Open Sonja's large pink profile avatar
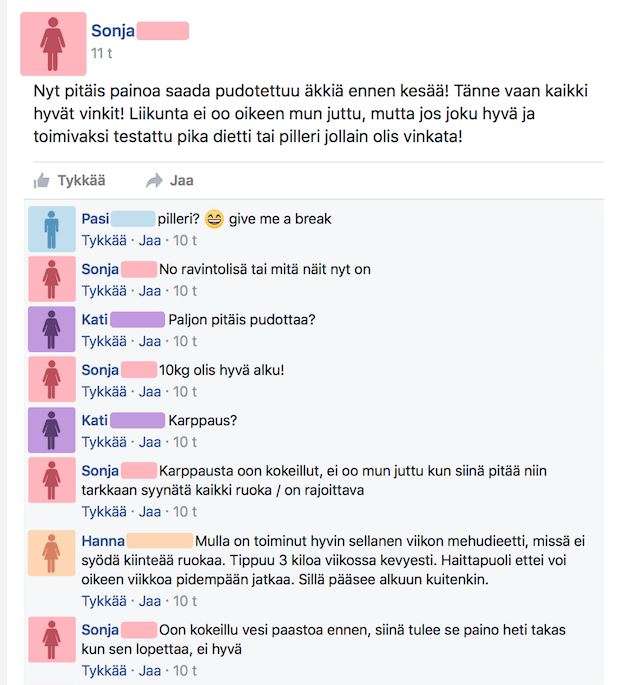 pyautogui.click(x=53, y=44)
